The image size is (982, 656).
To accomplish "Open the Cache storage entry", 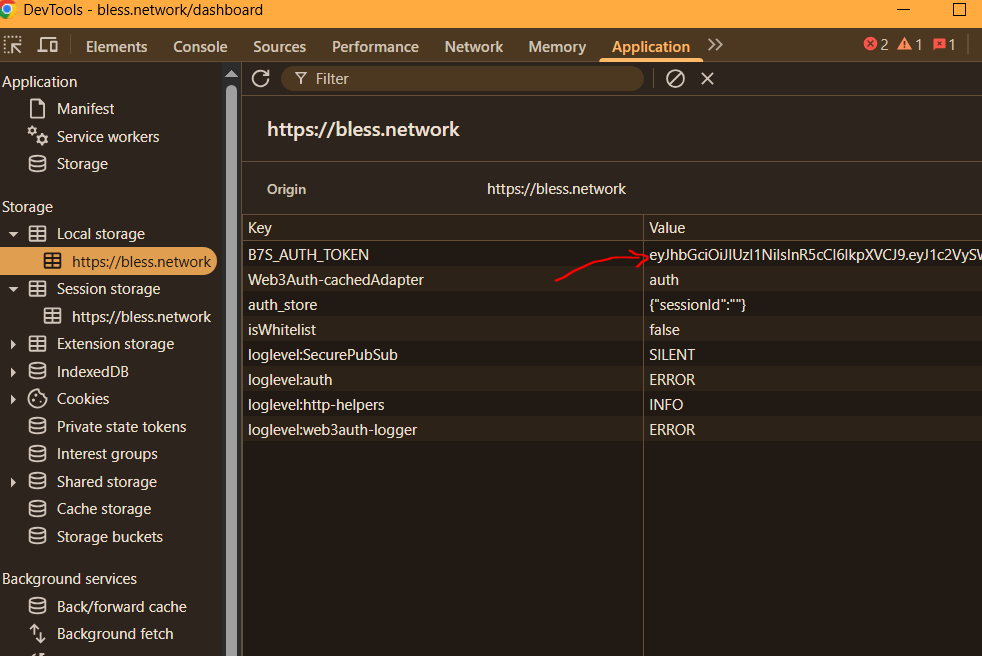I will [x=104, y=509].
